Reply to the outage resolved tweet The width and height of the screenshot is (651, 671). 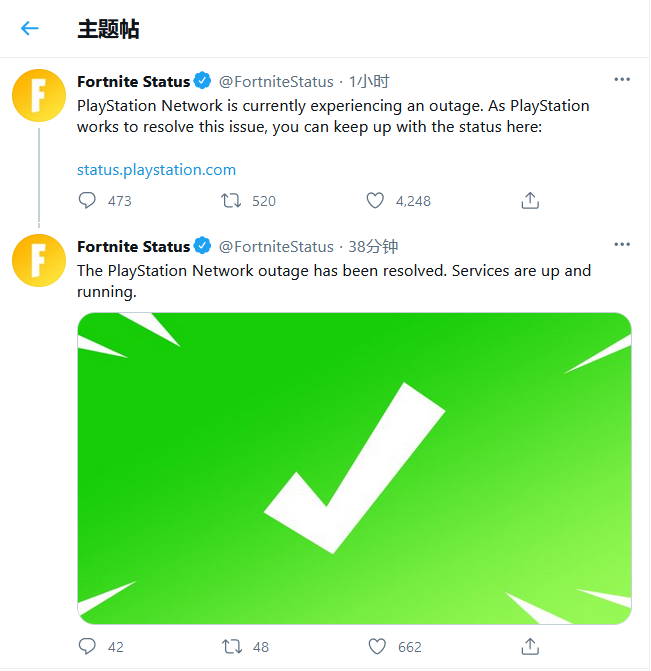point(87,646)
